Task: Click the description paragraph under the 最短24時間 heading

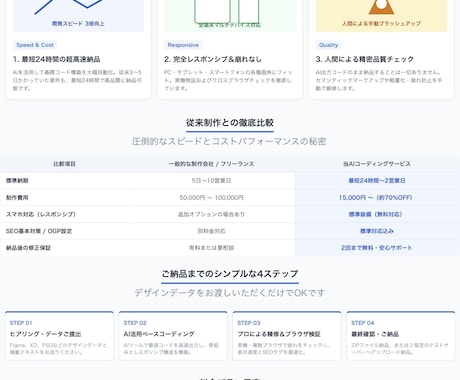Action: [78, 80]
